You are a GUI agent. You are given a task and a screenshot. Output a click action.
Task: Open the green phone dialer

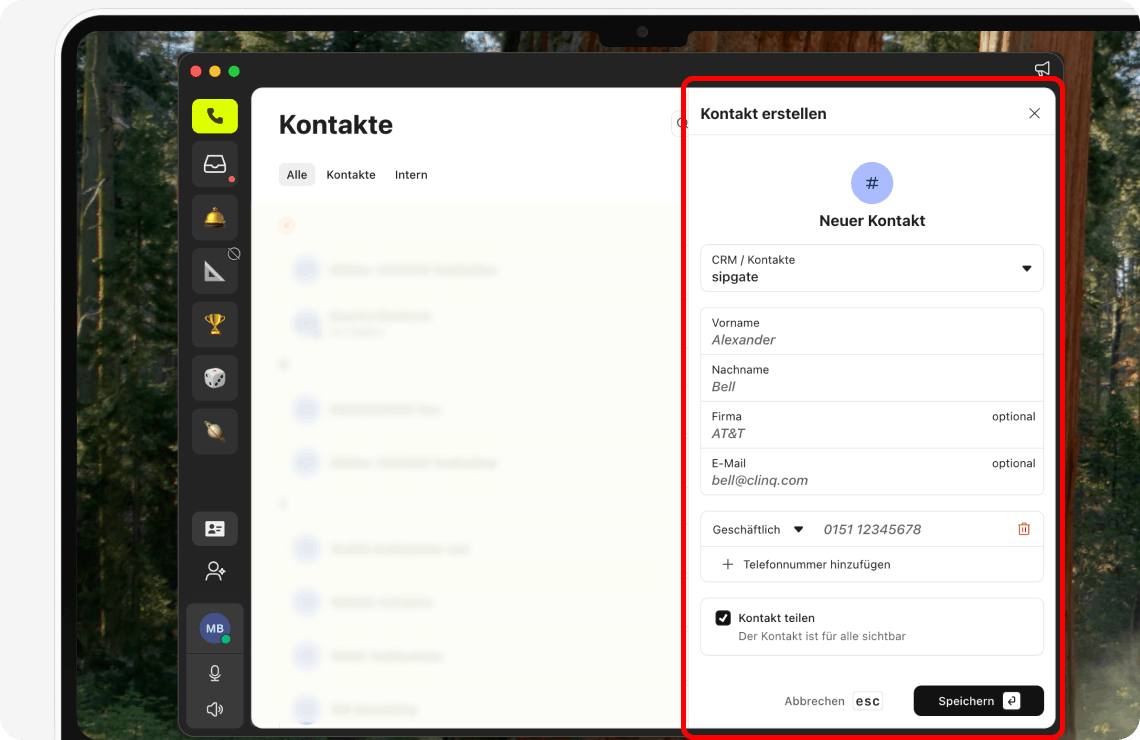tap(214, 116)
